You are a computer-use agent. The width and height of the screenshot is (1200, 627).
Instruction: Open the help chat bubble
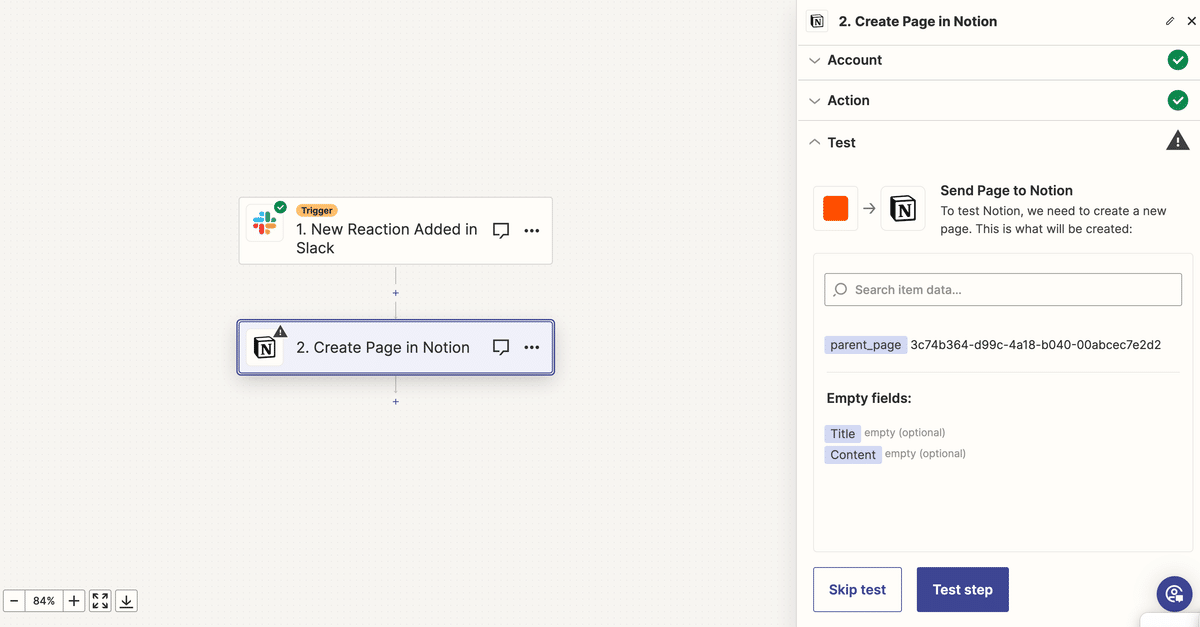click(x=1174, y=594)
